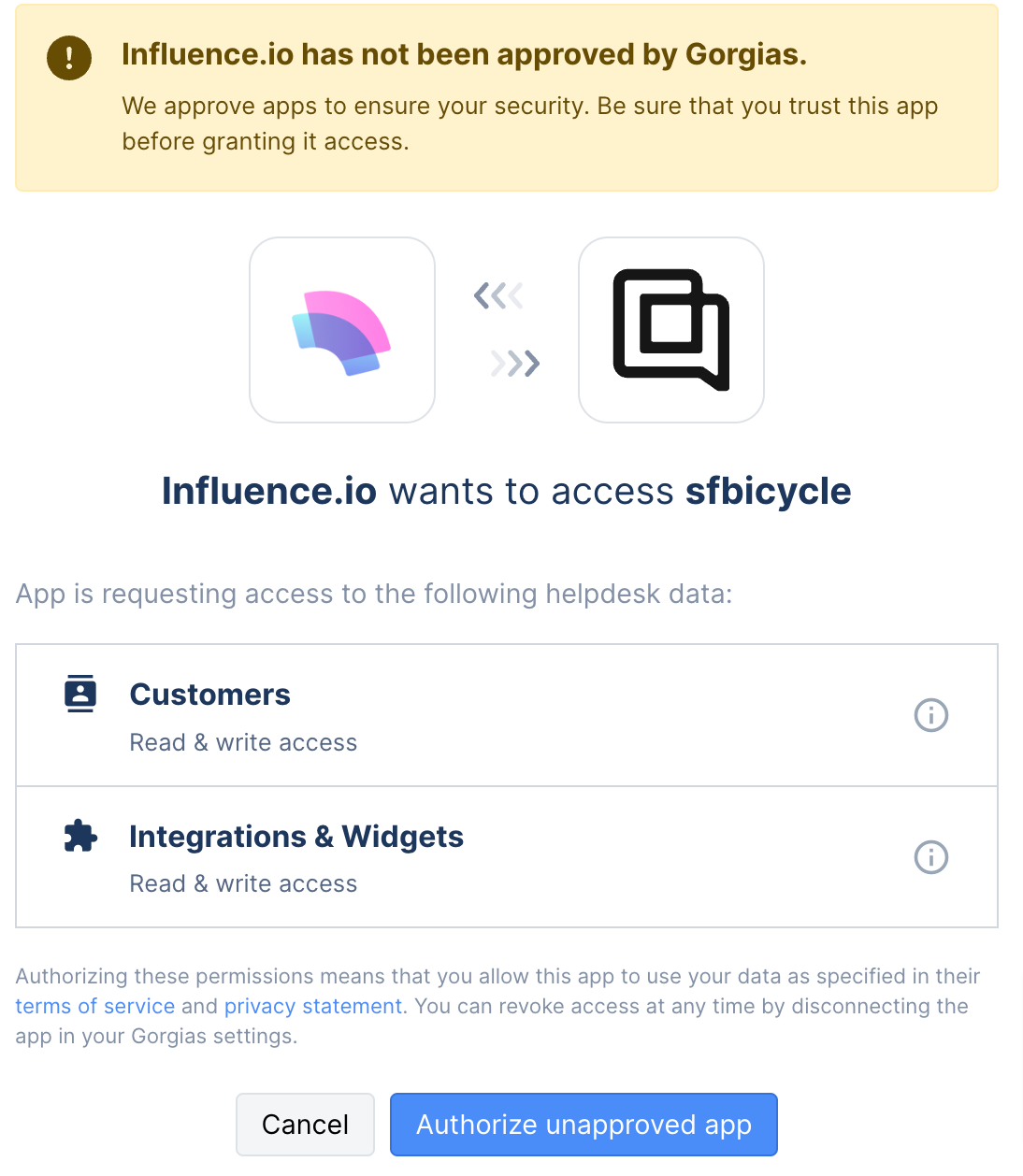Viewport: 1023px width, 1176px height.
Task: Open info tooltip for Customers permission
Action: click(x=931, y=715)
